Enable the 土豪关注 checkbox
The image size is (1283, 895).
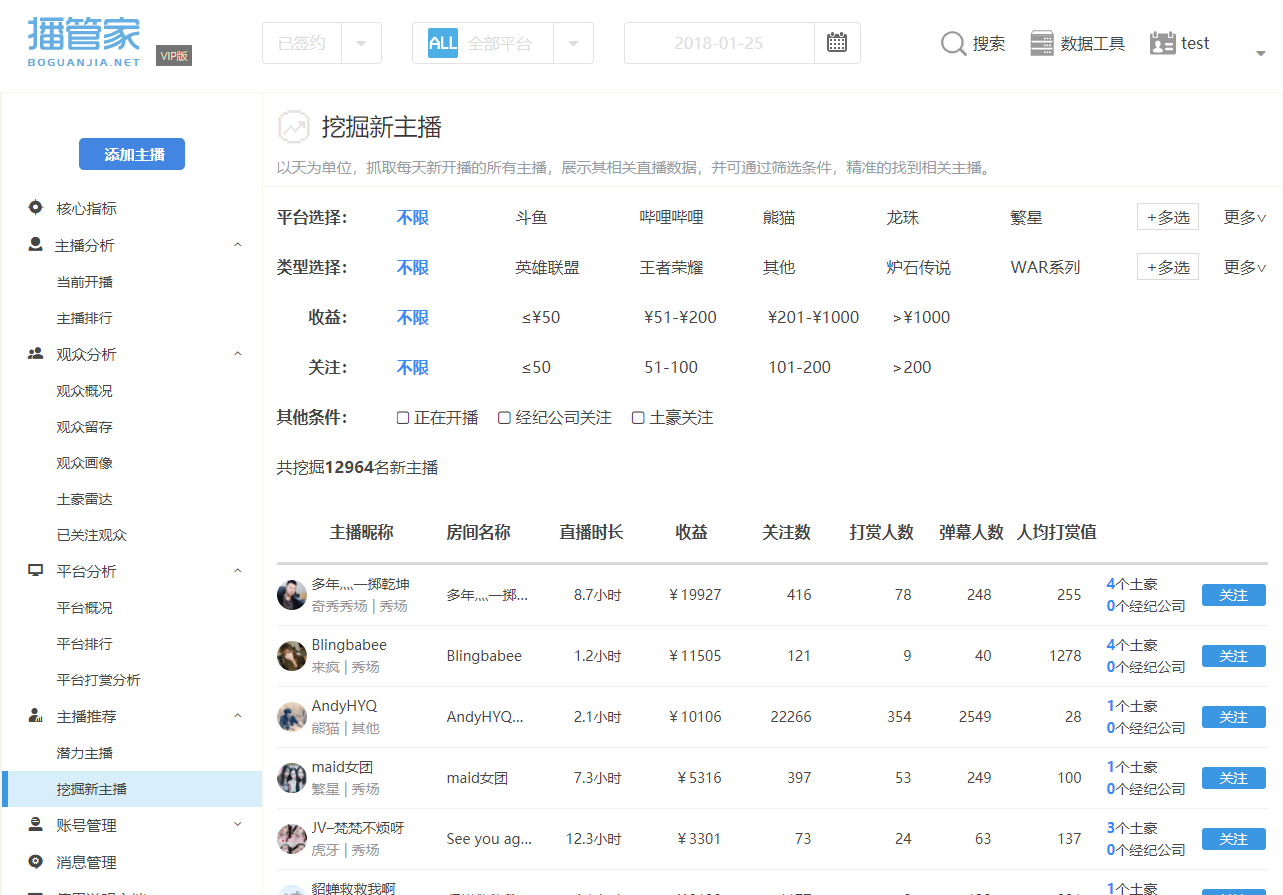(638, 418)
